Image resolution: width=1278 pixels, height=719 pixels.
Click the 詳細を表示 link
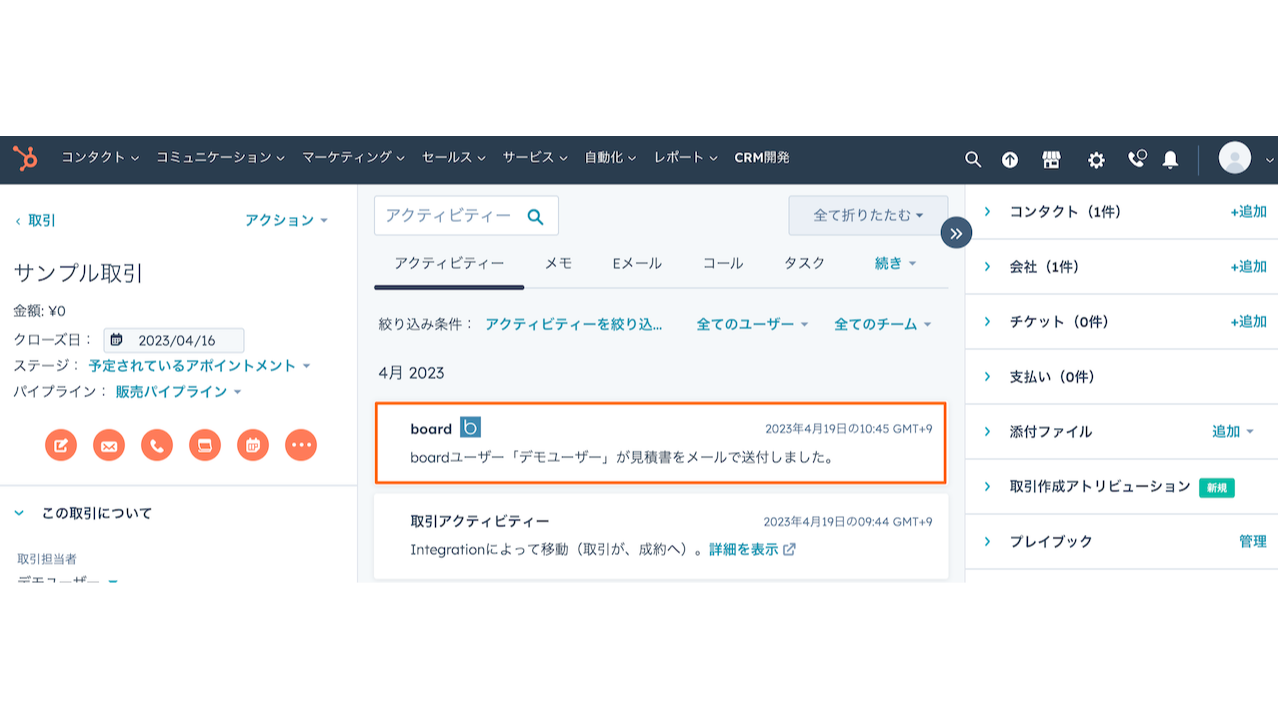[751, 549]
